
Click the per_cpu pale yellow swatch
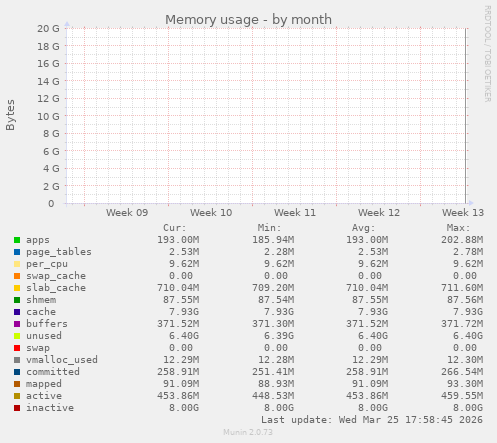tap(17, 264)
